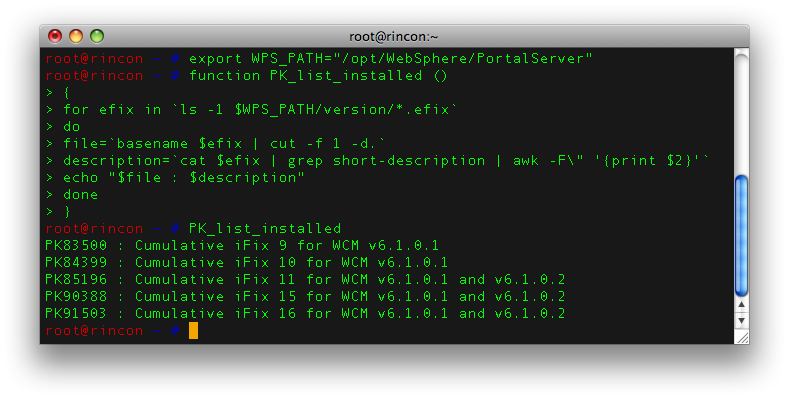Image resolution: width=789 pixels, height=399 pixels.
Task: Click the echo "$file : $description" line
Action: click(x=184, y=178)
